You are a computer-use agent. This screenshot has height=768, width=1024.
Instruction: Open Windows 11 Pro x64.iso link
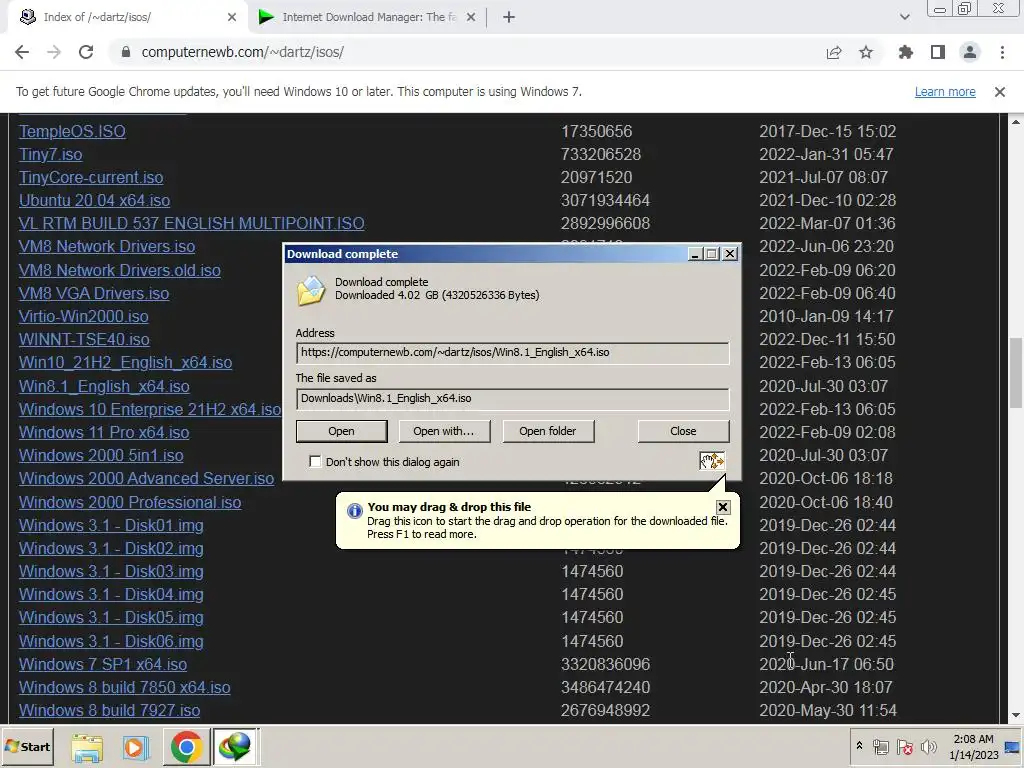[104, 432]
